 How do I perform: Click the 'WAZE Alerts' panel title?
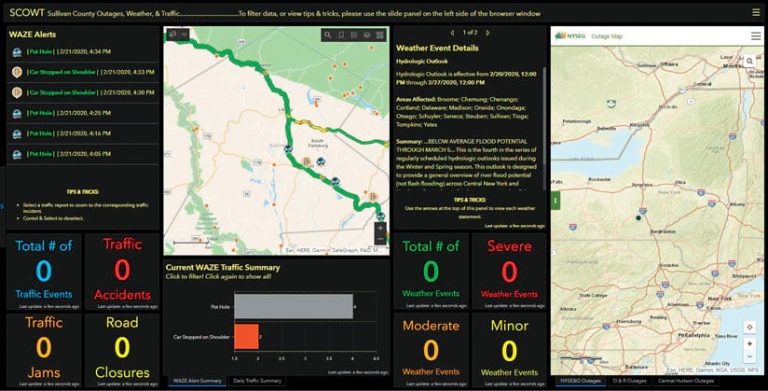(x=32, y=34)
